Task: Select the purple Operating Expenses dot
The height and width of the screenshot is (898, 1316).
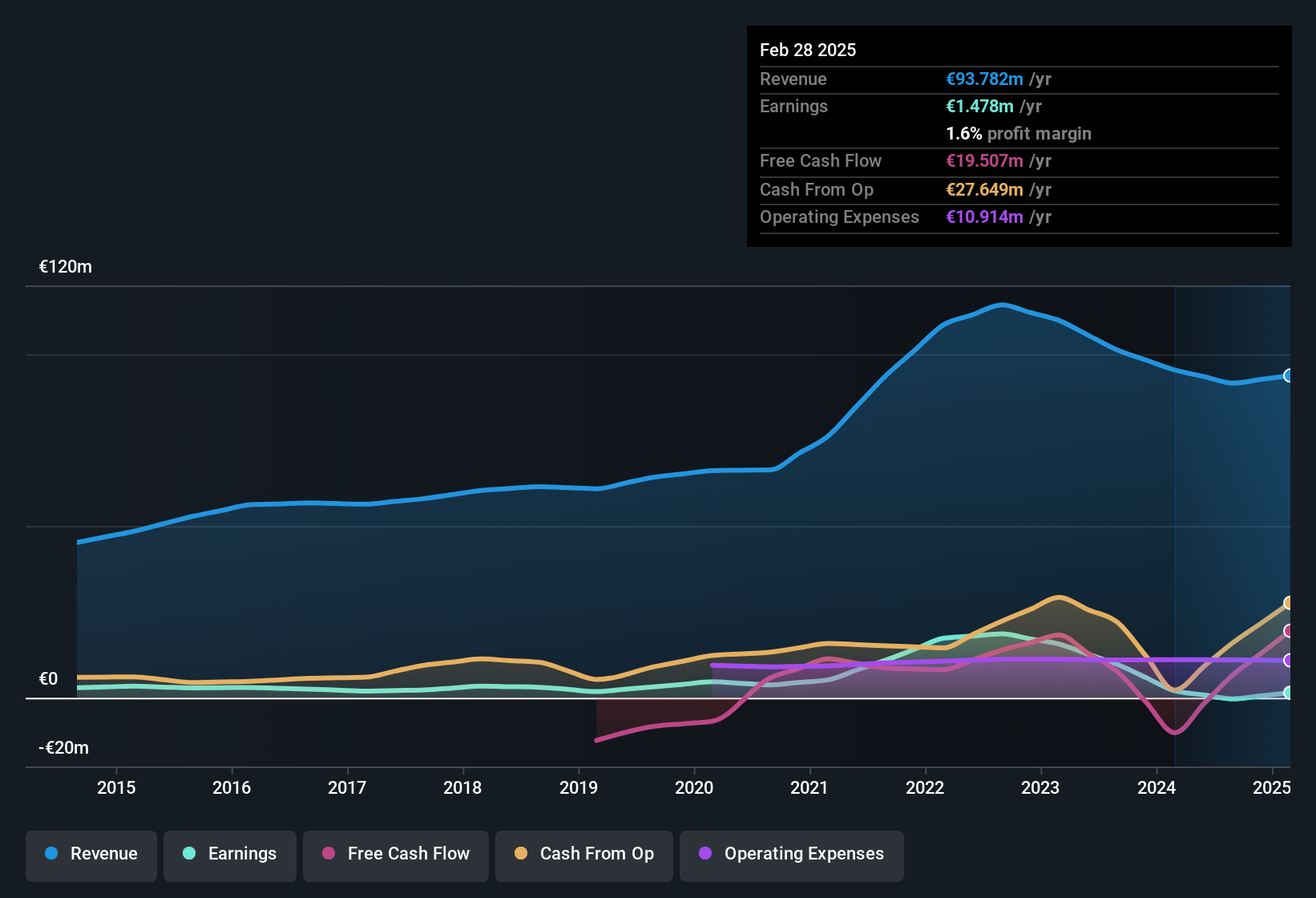Action: coord(704,854)
